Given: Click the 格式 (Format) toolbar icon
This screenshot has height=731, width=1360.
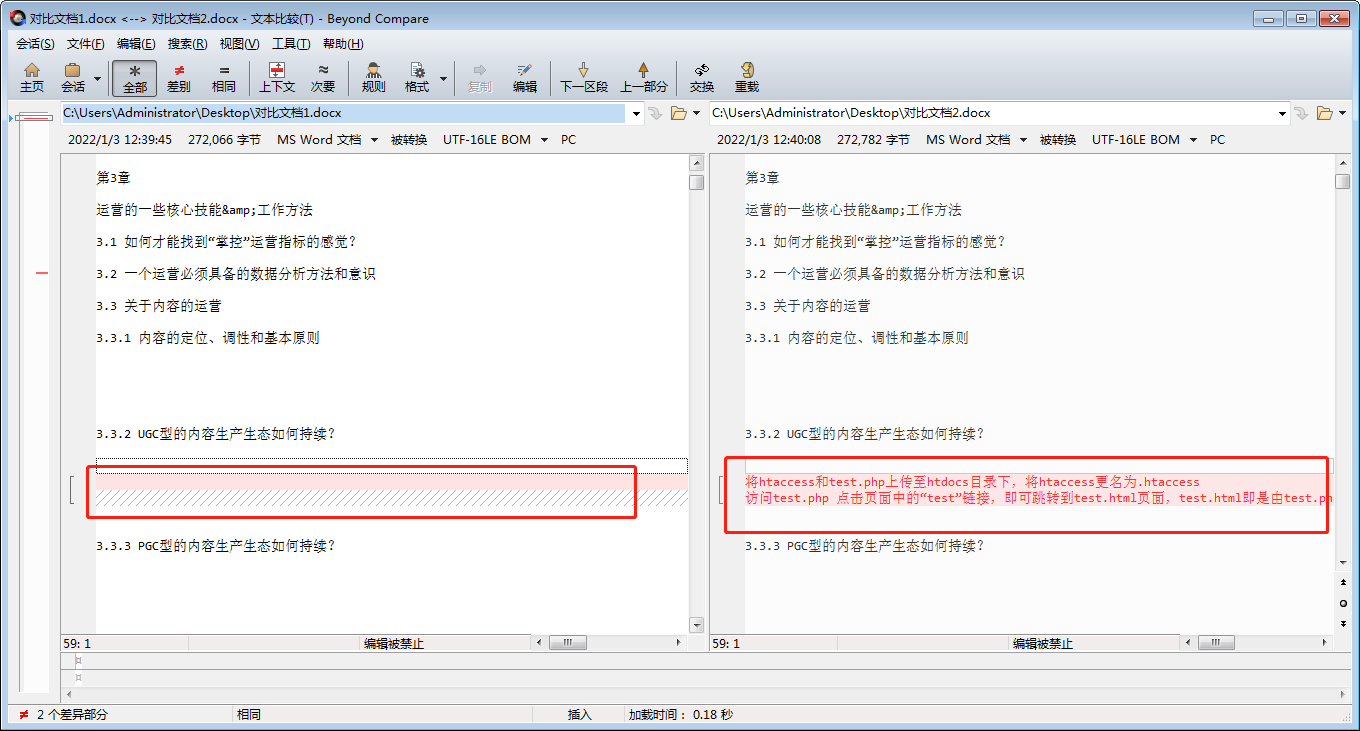Looking at the screenshot, I should click(x=416, y=78).
